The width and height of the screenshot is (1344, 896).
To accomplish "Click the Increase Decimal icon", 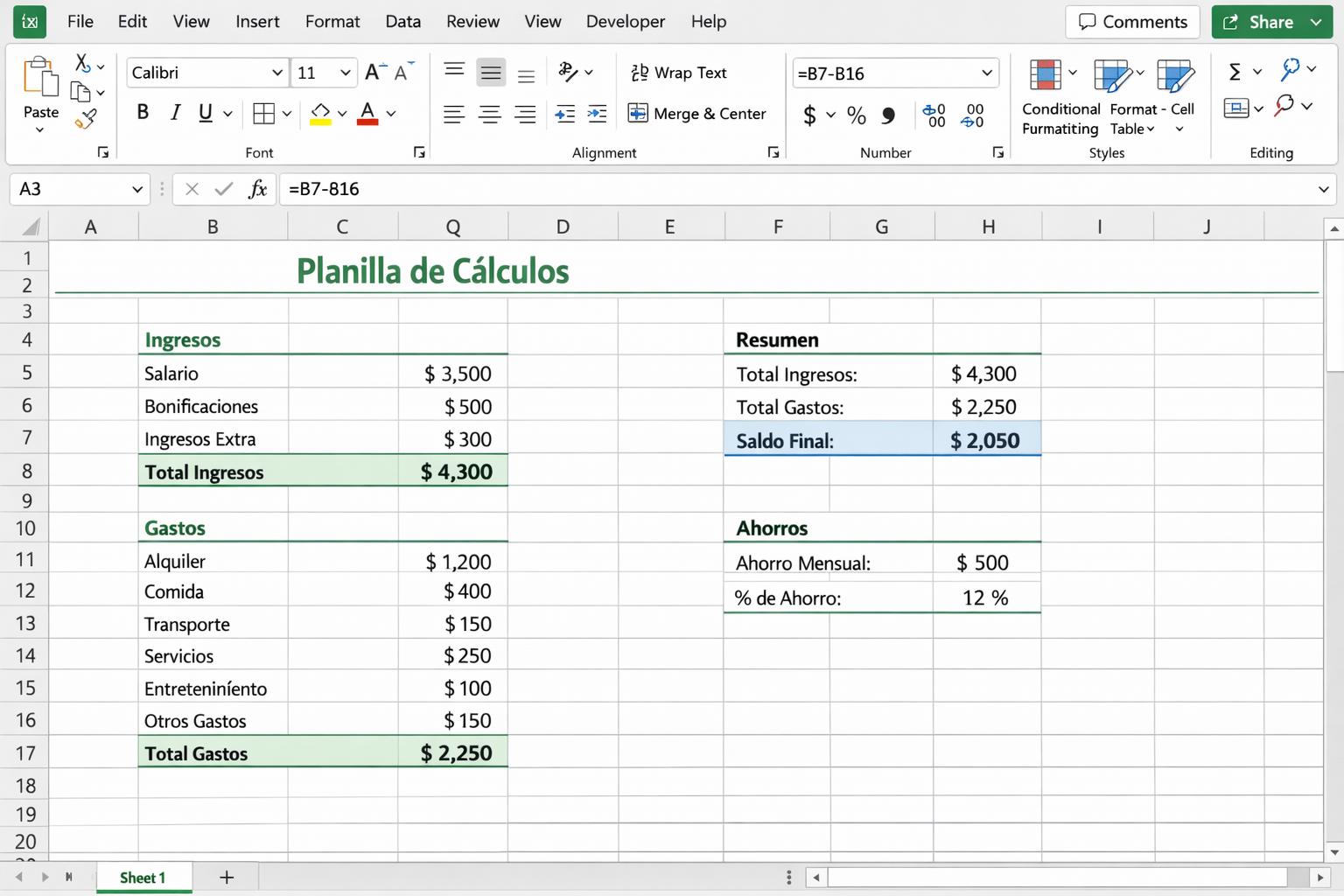I will (934, 115).
